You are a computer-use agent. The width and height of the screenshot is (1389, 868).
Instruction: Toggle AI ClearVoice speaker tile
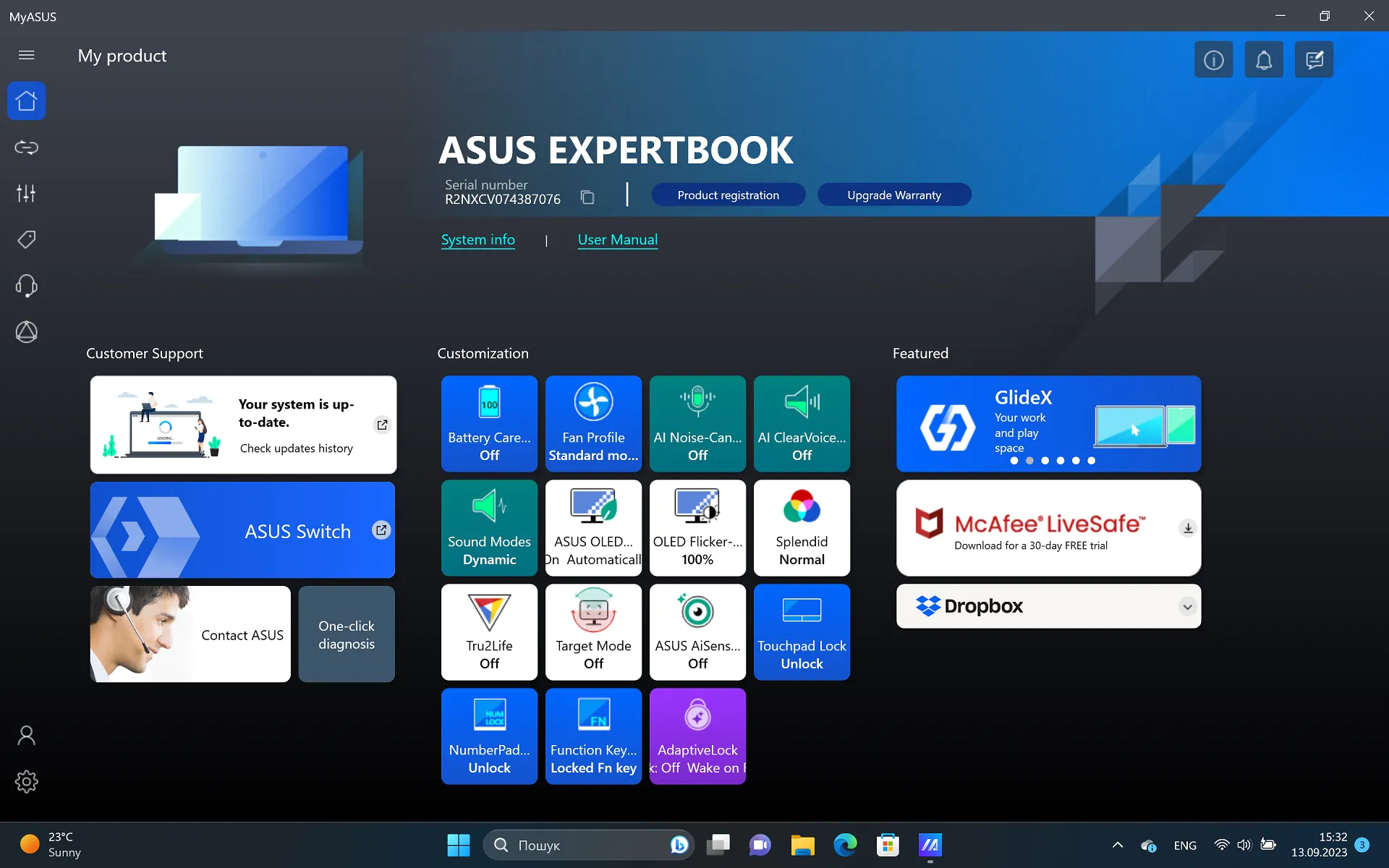pos(802,424)
